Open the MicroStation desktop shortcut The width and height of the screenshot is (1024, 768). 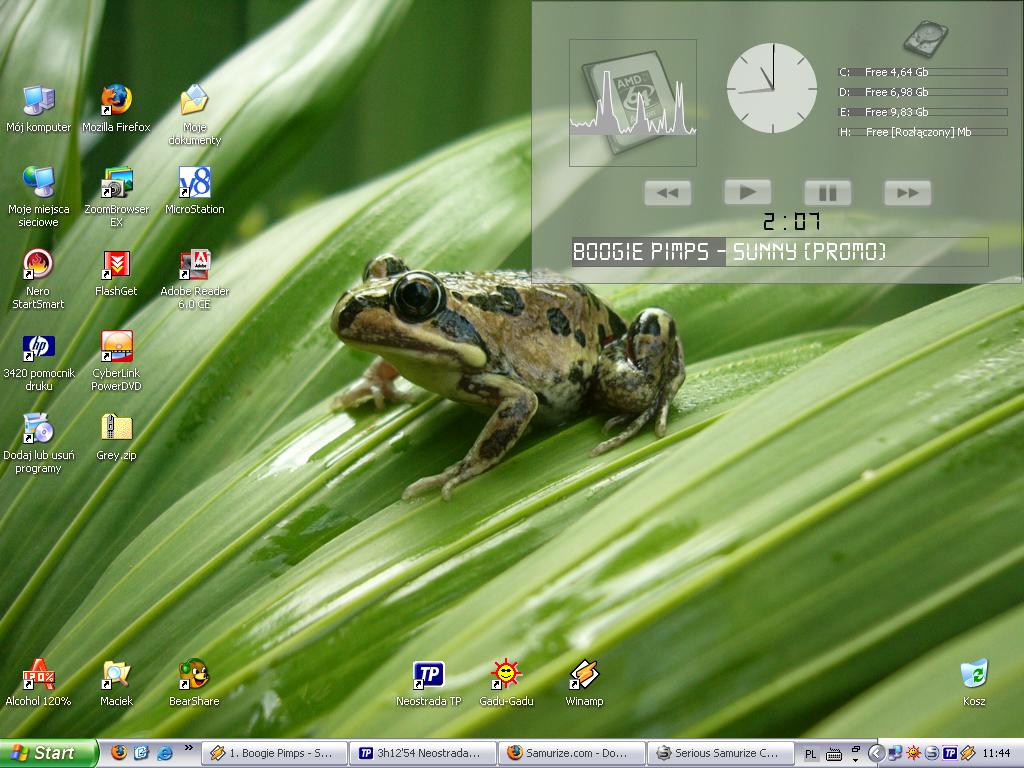click(194, 183)
